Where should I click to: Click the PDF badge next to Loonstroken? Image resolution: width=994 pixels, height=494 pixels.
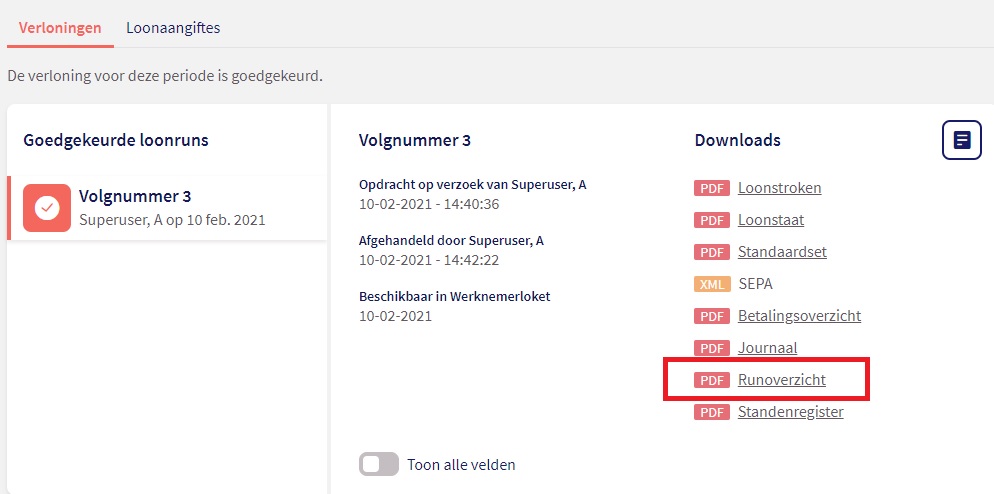coord(712,188)
